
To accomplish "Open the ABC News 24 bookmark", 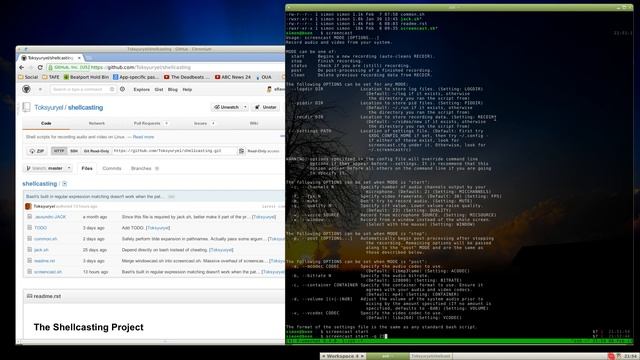I will (233, 77).
